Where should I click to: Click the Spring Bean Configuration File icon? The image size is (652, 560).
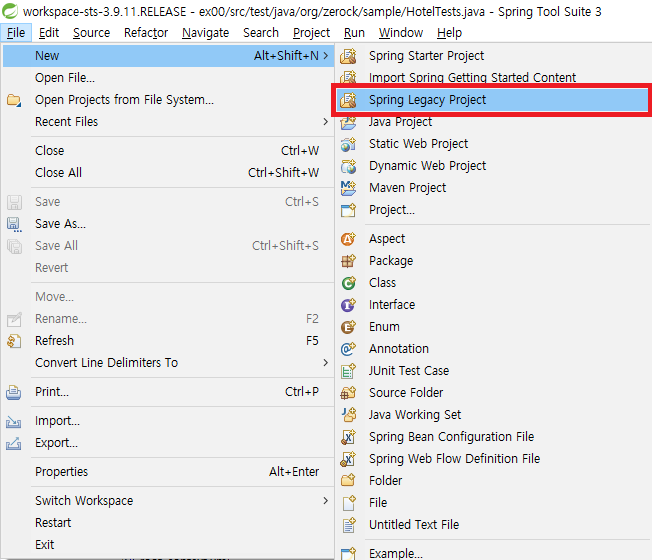(348, 437)
